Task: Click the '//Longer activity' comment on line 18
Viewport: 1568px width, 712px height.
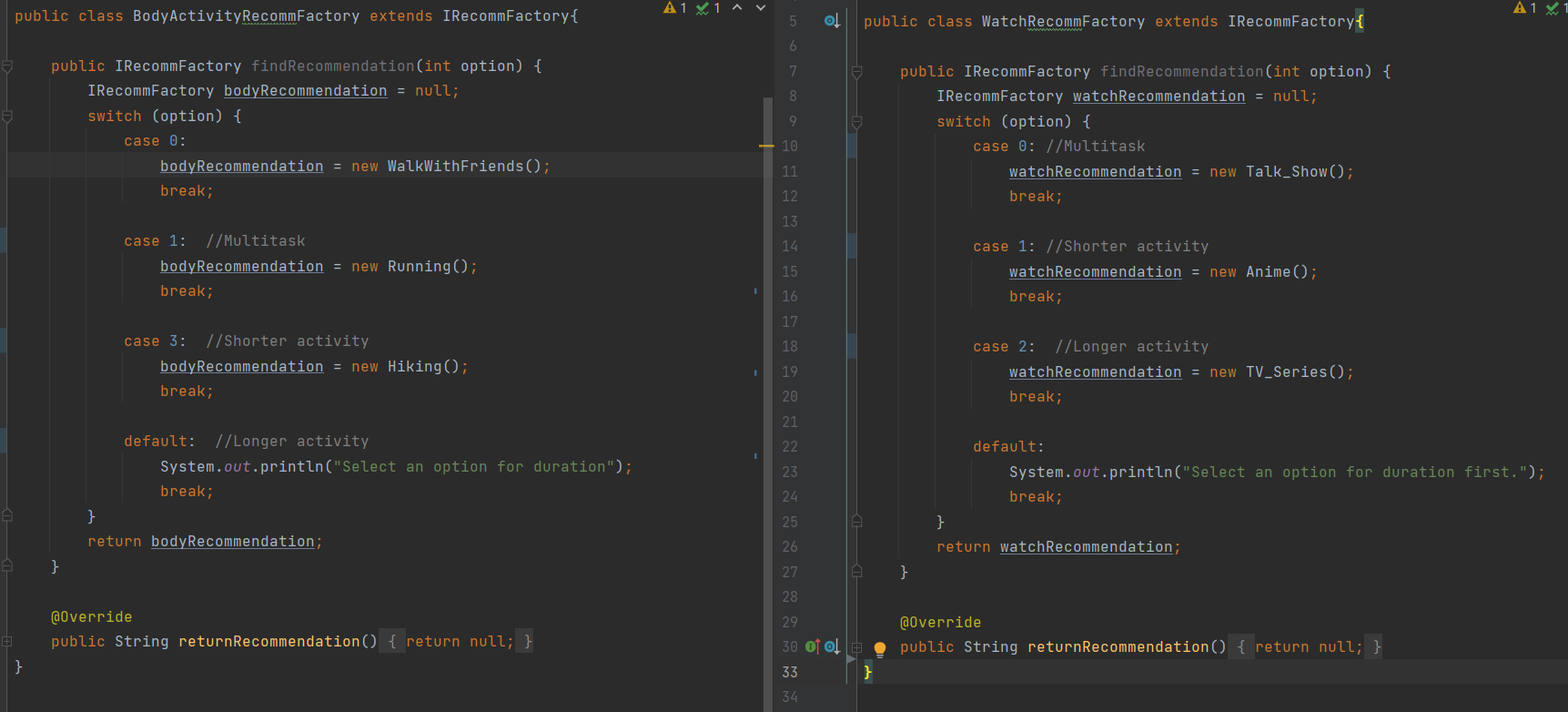Action: (x=1132, y=346)
